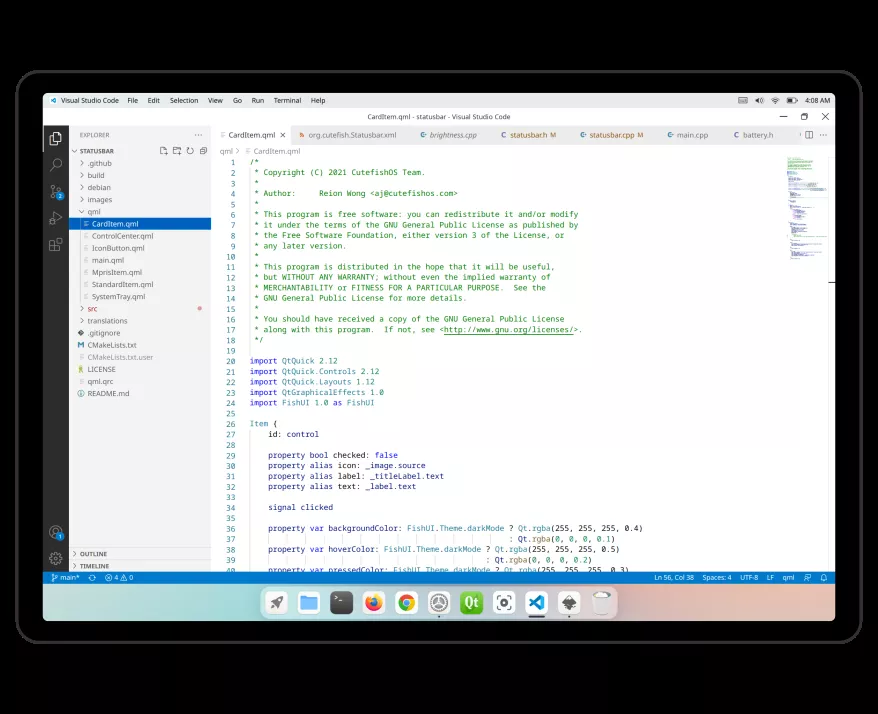
Task: Switch to the statusbar.cpp tab
Action: [611, 135]
